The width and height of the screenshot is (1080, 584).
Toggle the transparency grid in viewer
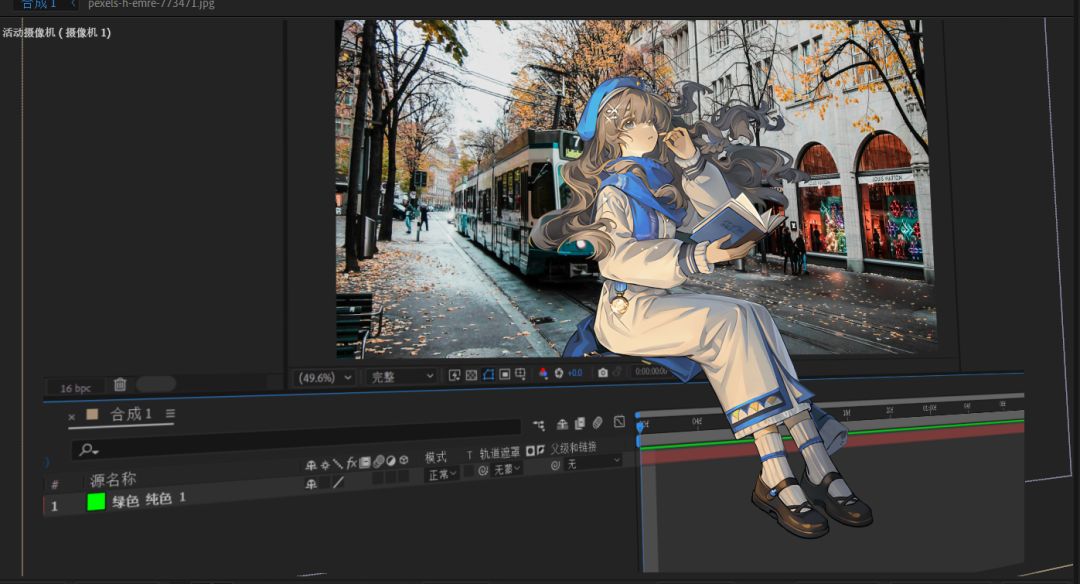point(471,375)
